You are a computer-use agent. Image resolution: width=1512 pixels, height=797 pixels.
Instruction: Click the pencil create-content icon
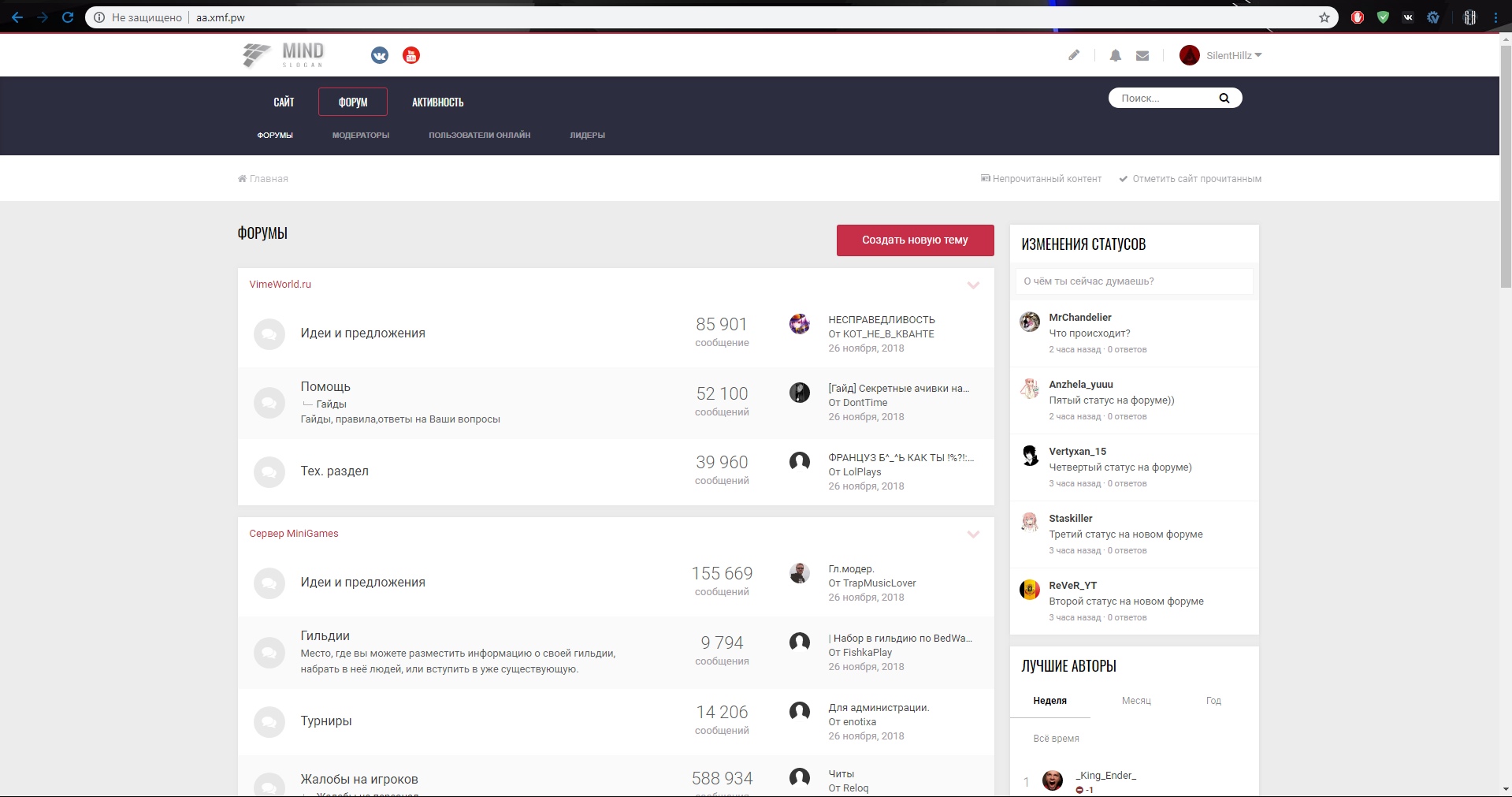tap(1073, 55)
